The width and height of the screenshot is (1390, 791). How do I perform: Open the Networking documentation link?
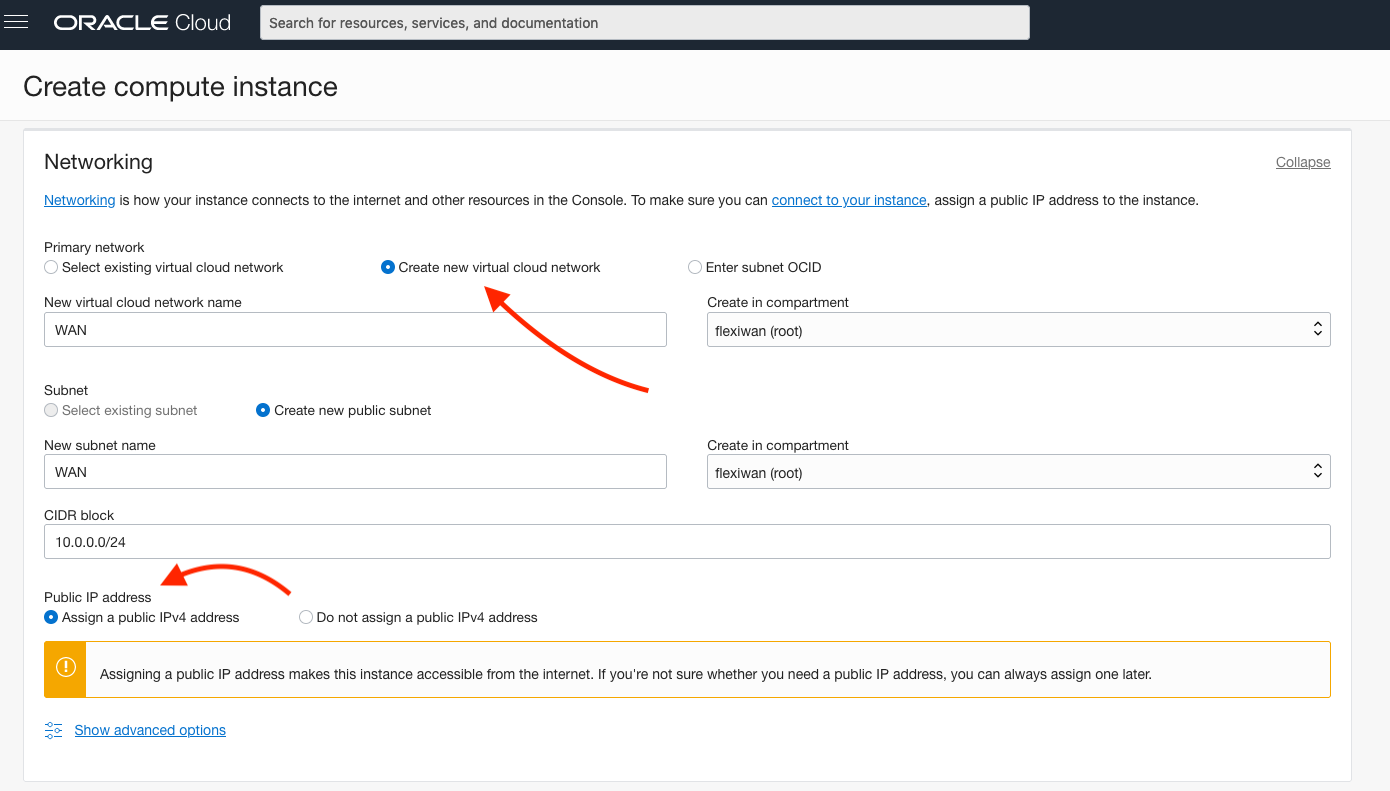click(79, 200)
